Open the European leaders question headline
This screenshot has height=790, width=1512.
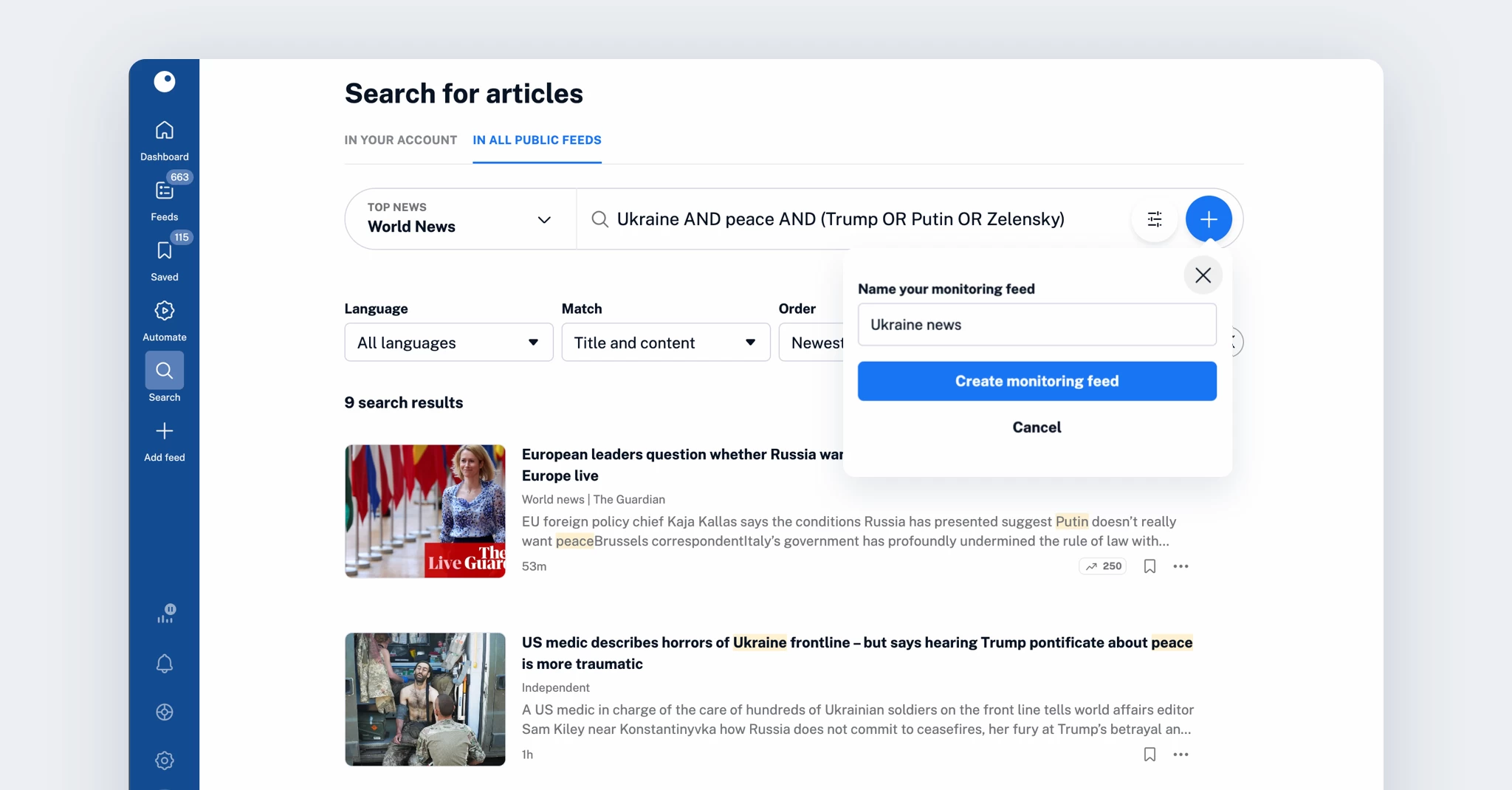(x=682, y=465)
